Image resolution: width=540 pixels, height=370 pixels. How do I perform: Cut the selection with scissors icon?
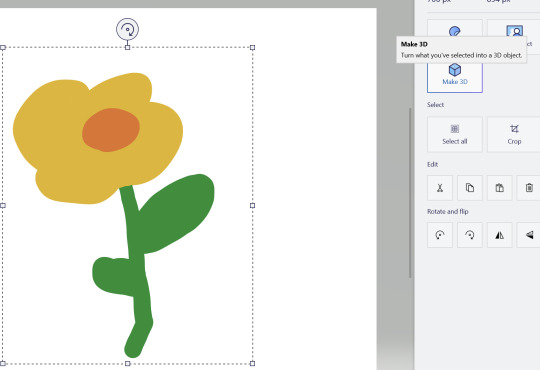[440, 188]
